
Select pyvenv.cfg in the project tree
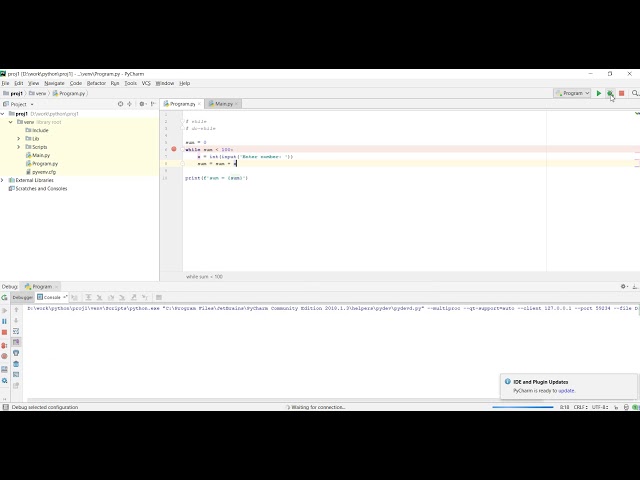pyautogui.click(x=41, y=172)
